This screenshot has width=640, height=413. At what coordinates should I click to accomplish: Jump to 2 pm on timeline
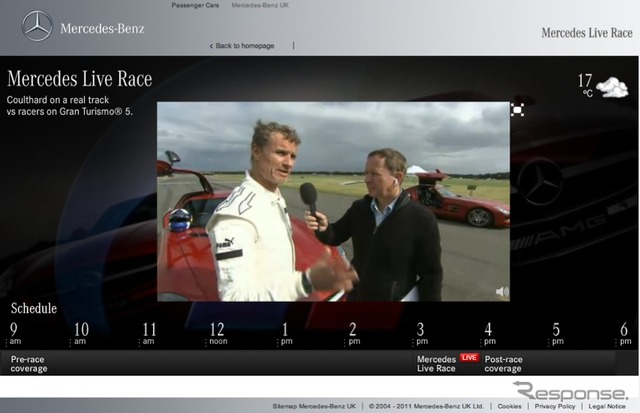click(353, 333)
